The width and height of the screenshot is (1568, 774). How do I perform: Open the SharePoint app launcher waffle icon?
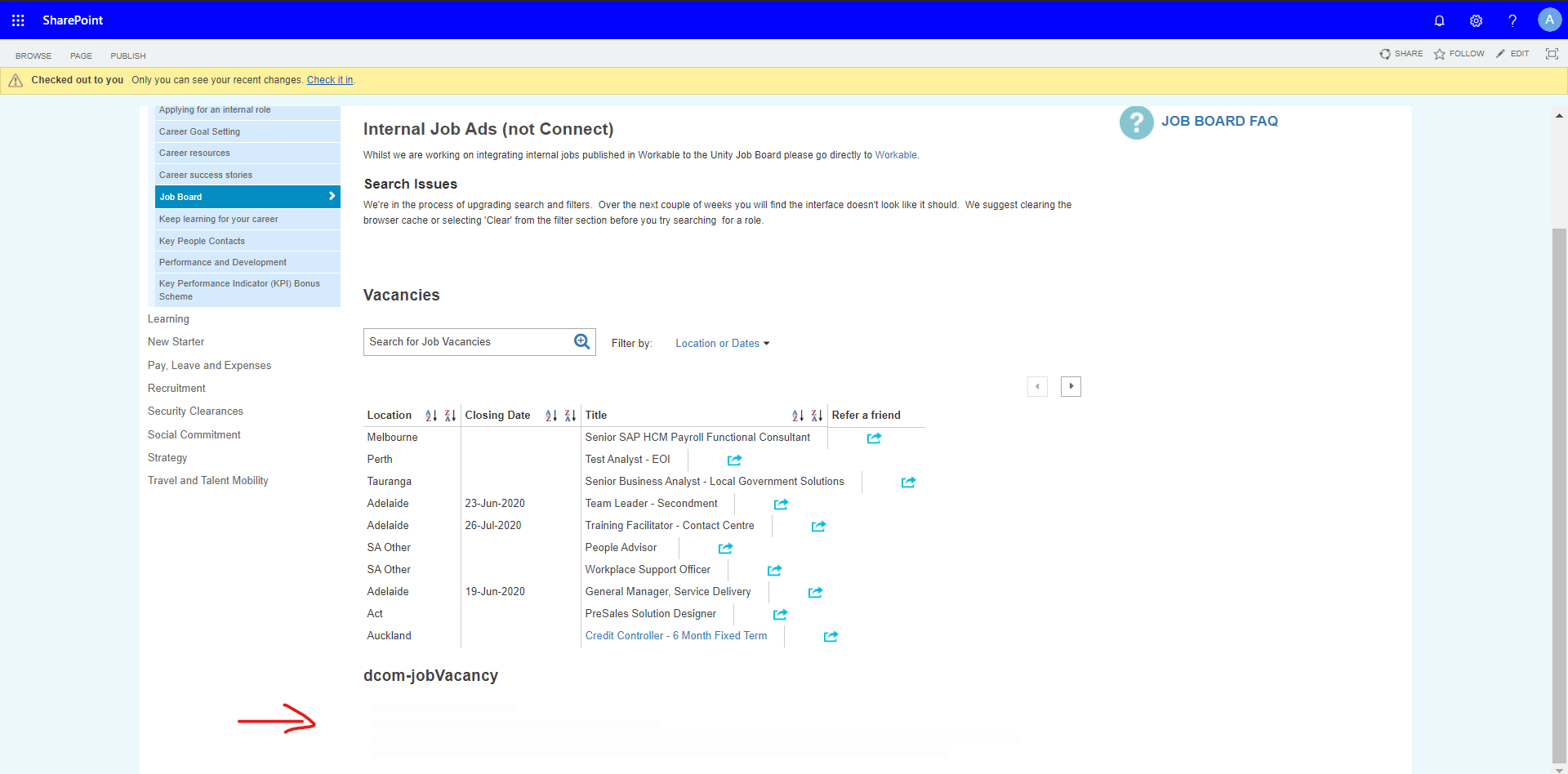17,20
